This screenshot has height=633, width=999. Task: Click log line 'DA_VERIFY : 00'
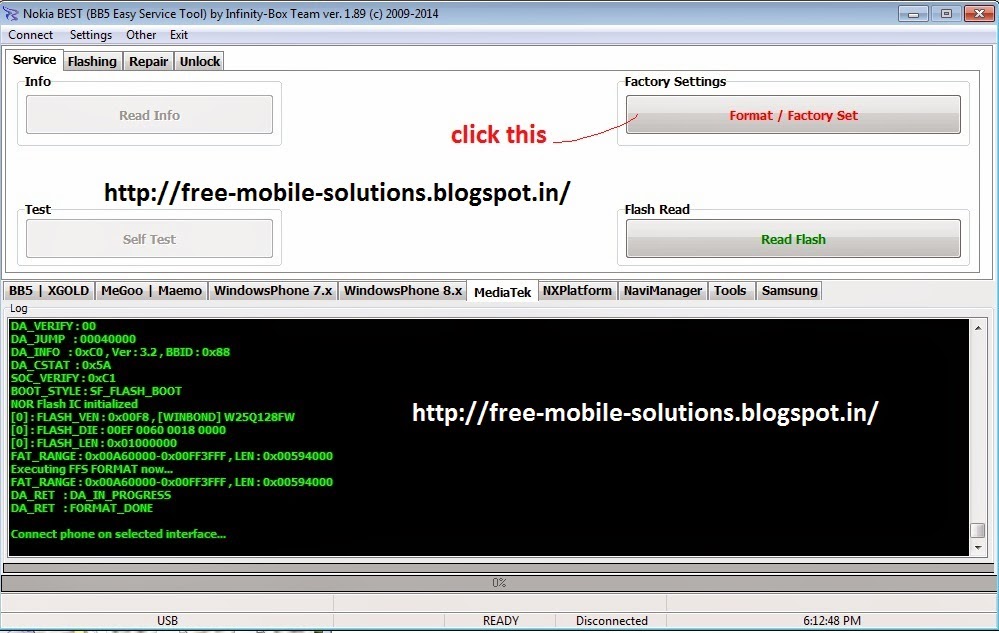pyautogui.click(x=53, y=326)
